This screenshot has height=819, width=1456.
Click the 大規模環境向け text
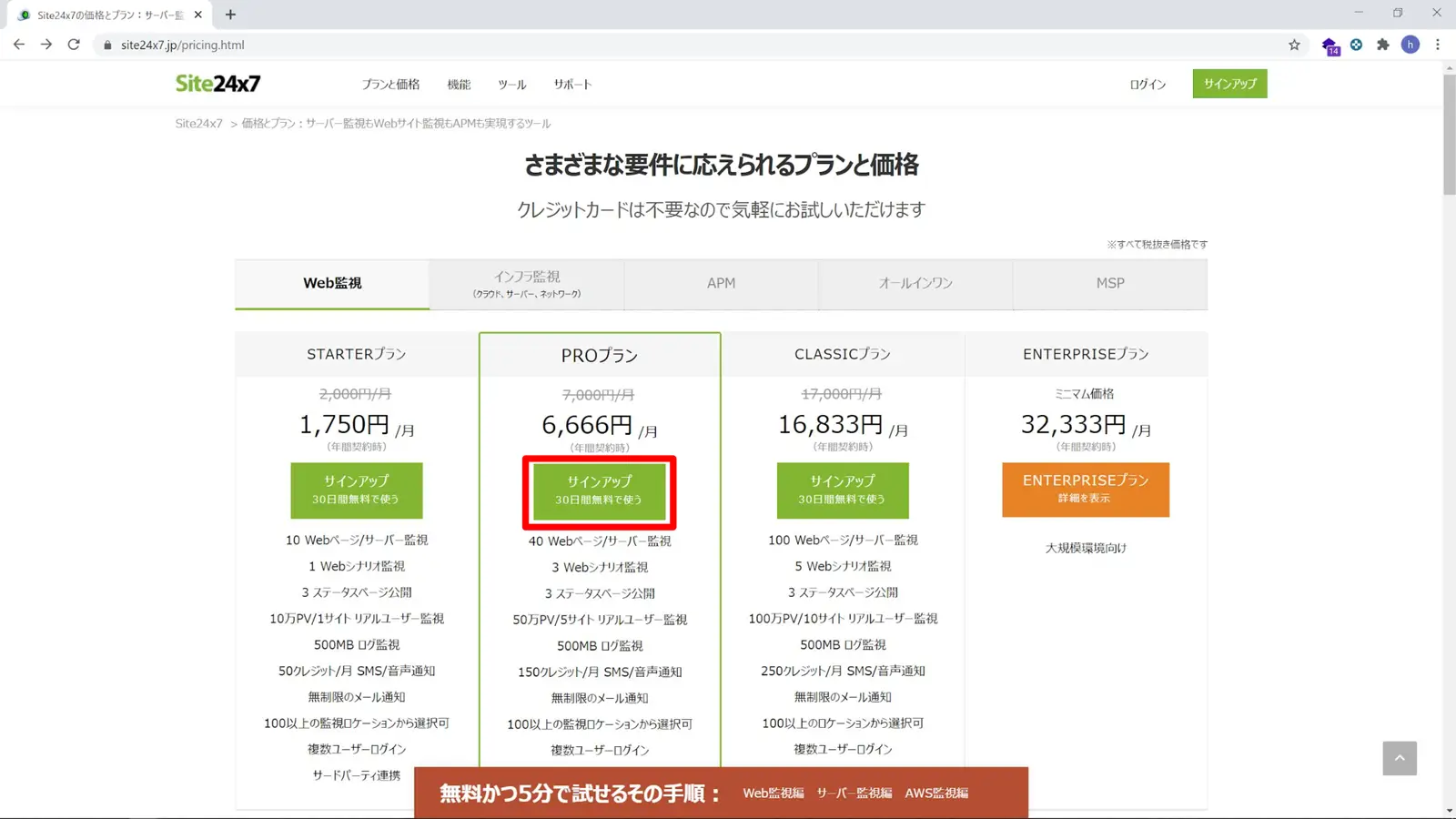(1086, 548)
